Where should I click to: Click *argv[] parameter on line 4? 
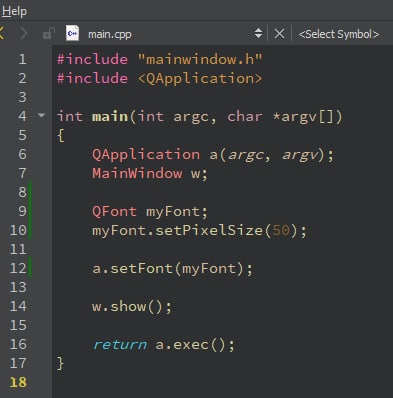pos(303,117)
